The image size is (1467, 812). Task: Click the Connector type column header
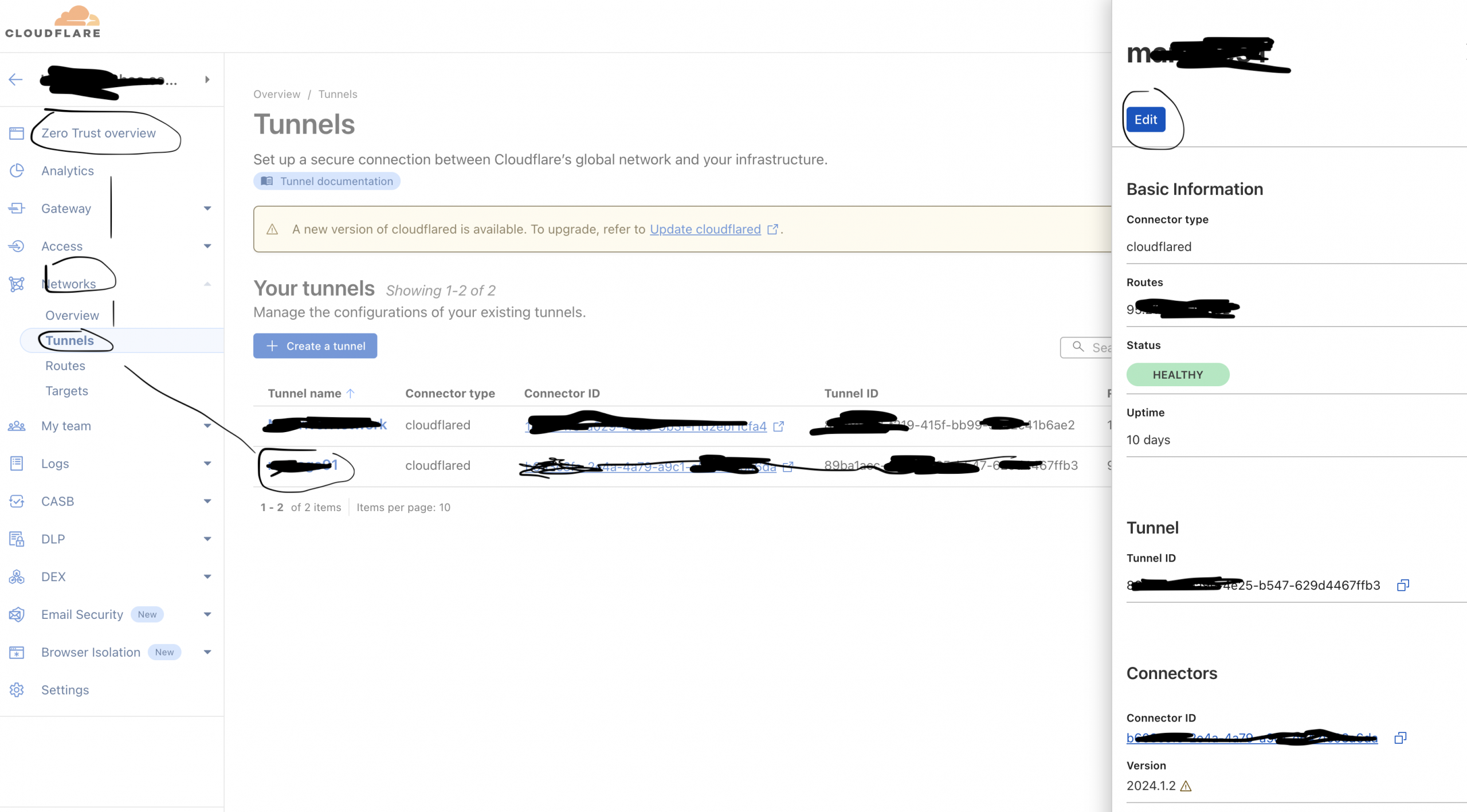(450, 393)
